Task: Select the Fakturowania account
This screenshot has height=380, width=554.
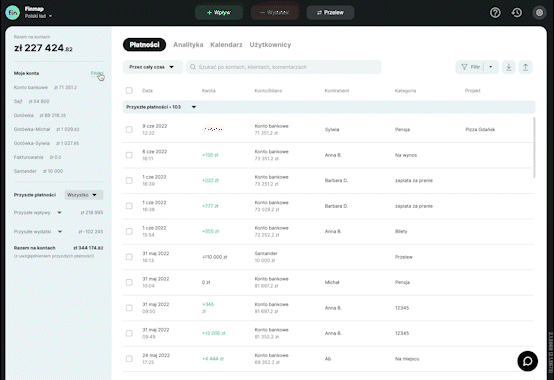Action: coord(37,157)
